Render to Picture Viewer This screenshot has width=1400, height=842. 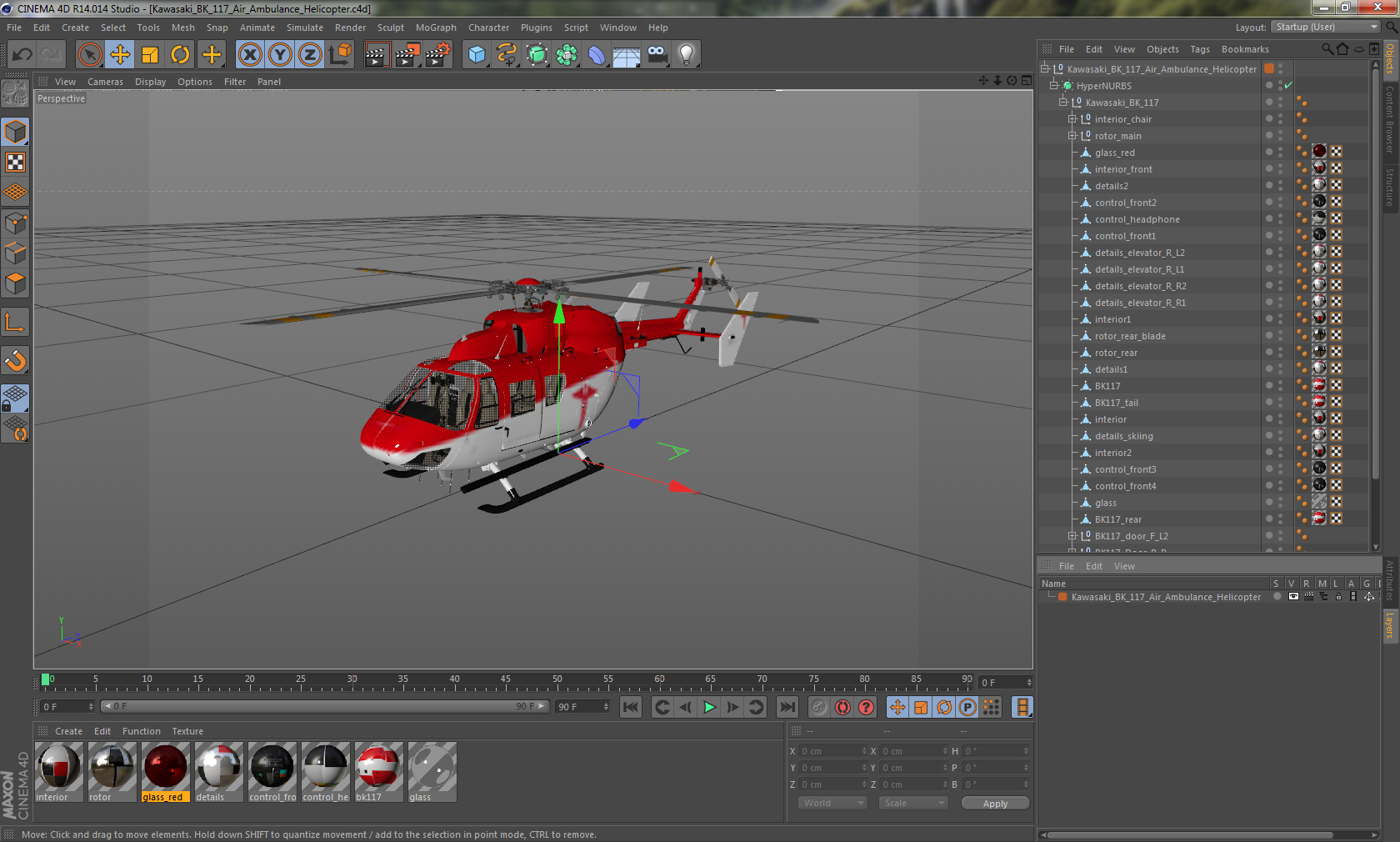[x=407, y=55]
